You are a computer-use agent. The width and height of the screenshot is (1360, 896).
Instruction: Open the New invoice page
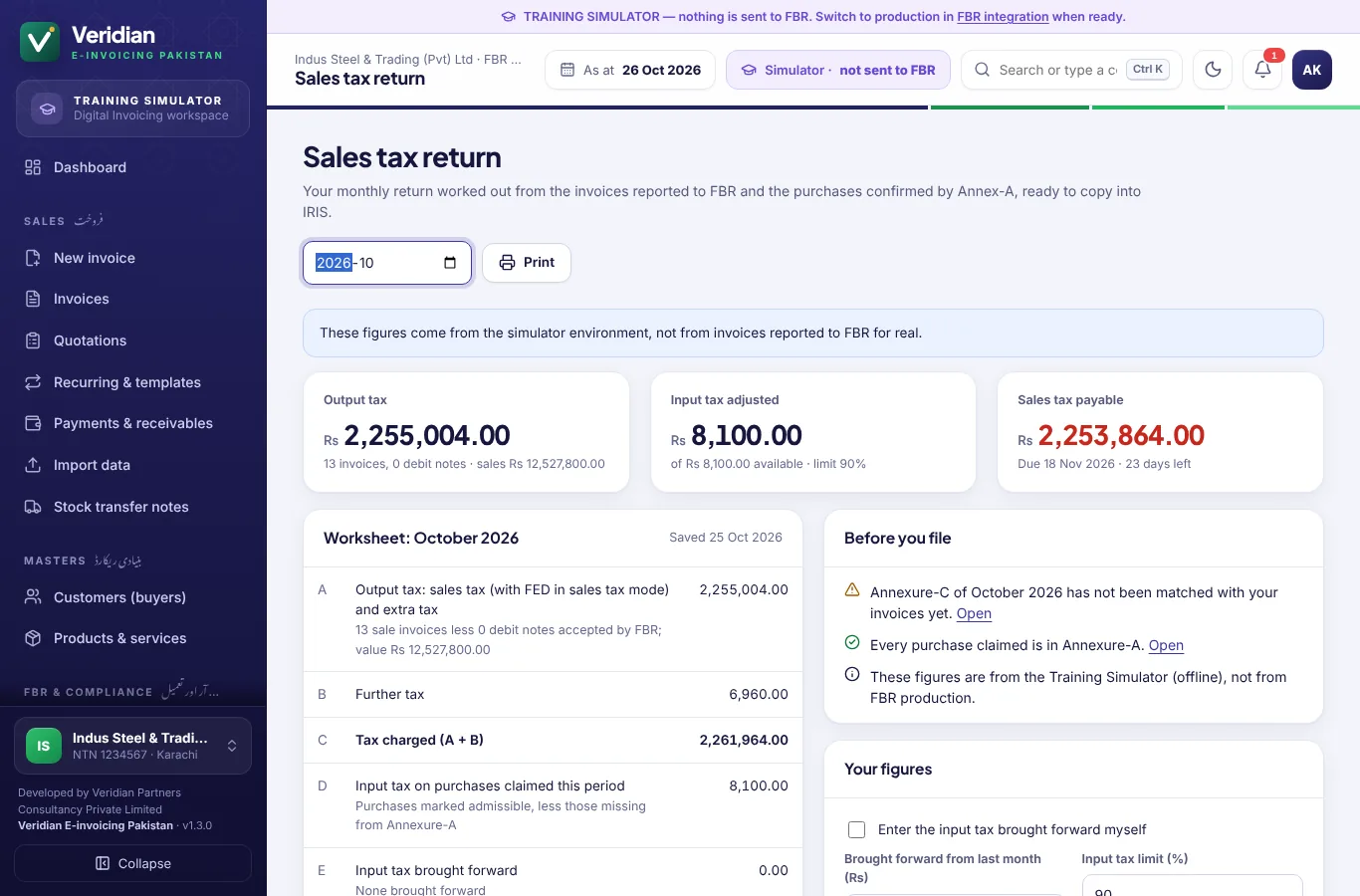coord(133,258)
